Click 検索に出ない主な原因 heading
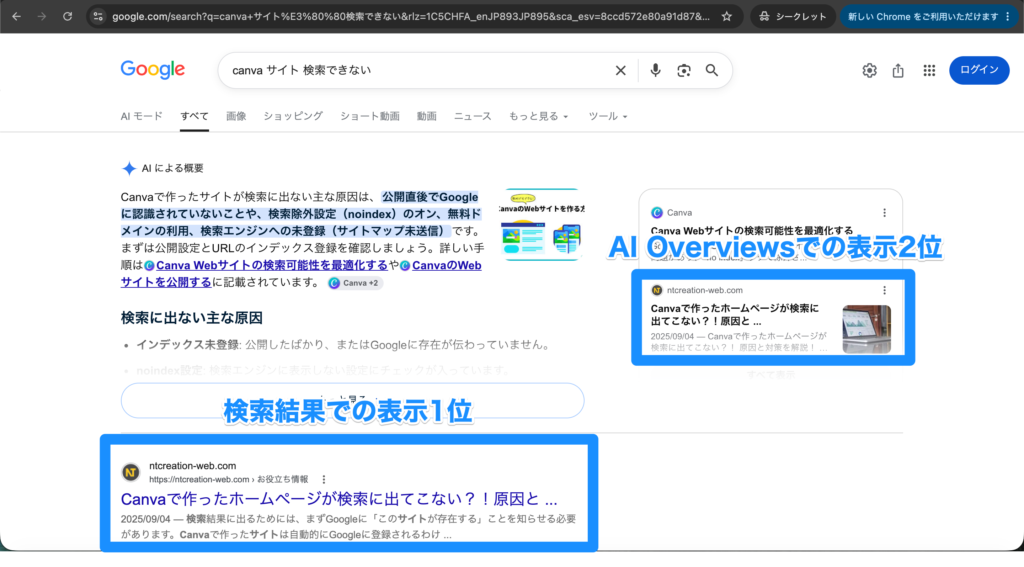1024x567 pixels. pyautogui.click(x=191, y=318)
